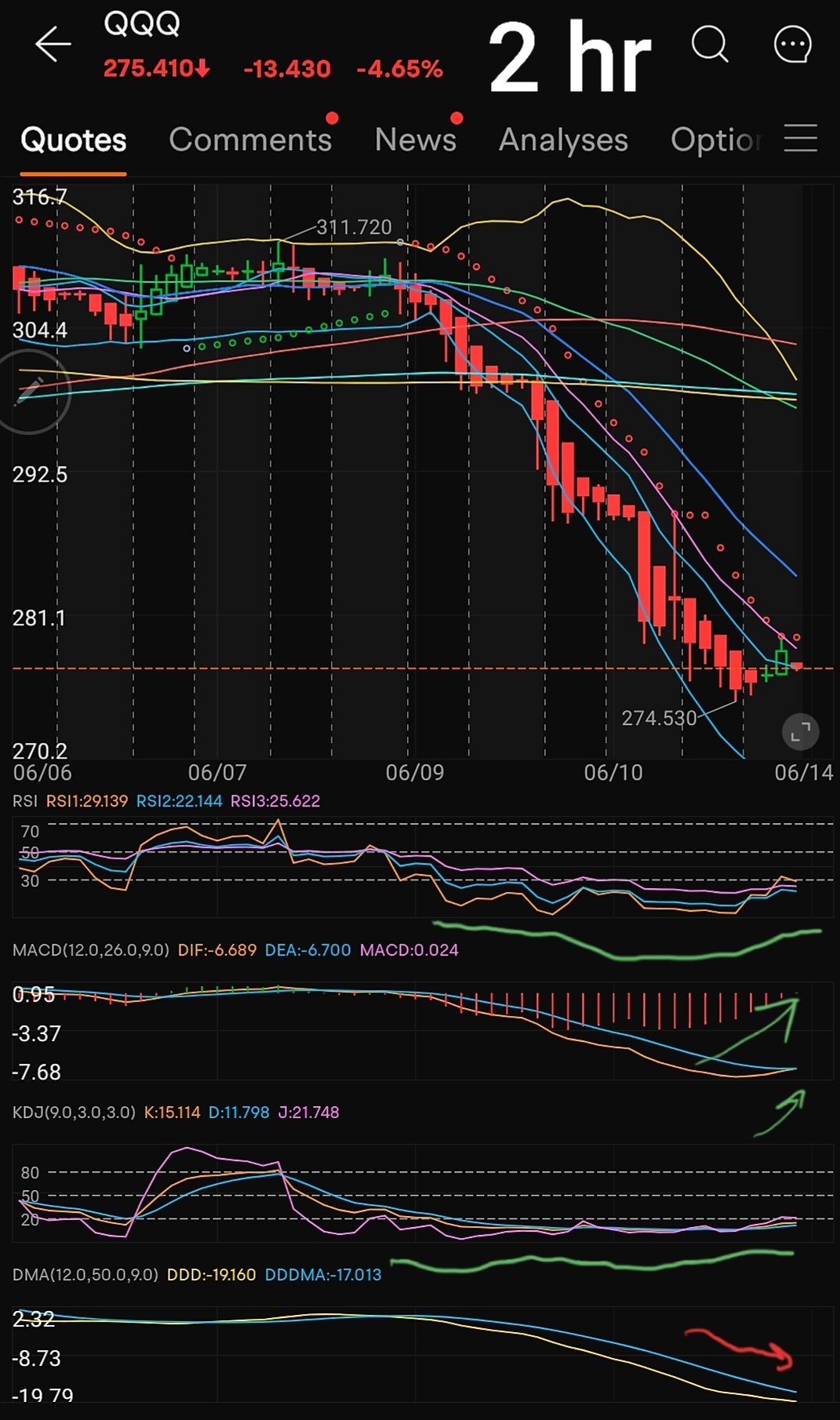
Task: Tap the MACD:0.024 value
Action: tap(409, 950)
